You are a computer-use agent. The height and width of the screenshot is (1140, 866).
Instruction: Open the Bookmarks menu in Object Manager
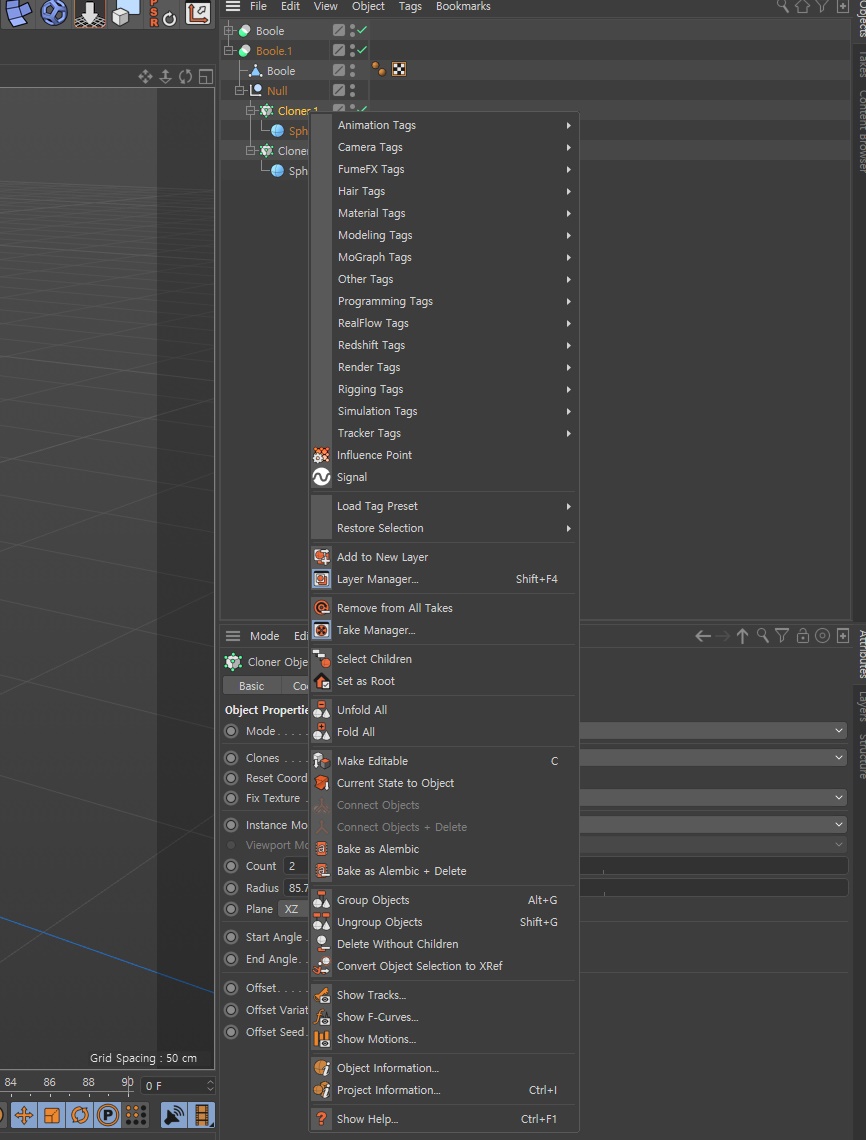click(x=463, y=7)
